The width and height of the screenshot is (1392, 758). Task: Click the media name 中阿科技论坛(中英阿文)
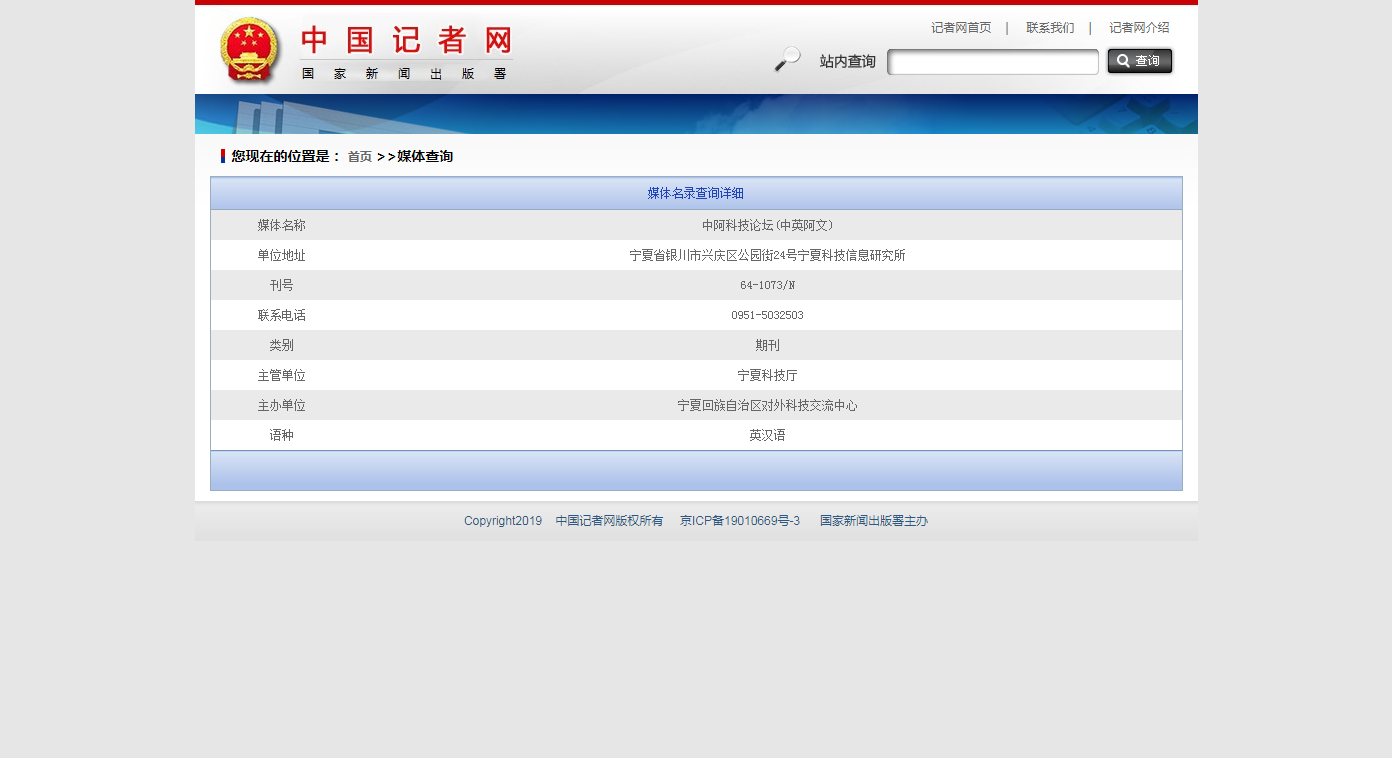coord(767,226)
